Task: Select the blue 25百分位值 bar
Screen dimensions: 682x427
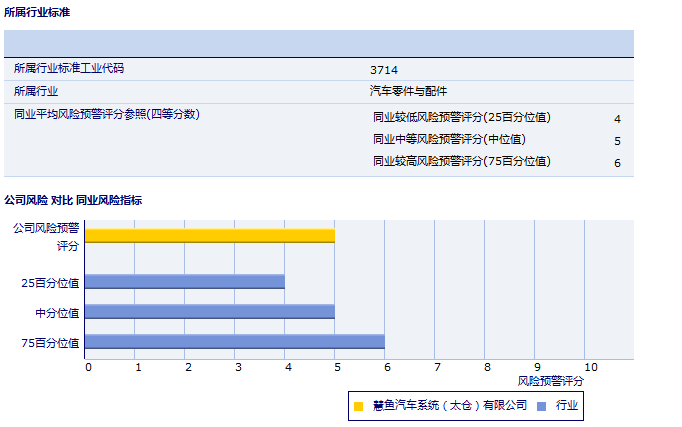Action: coord(184,282)
